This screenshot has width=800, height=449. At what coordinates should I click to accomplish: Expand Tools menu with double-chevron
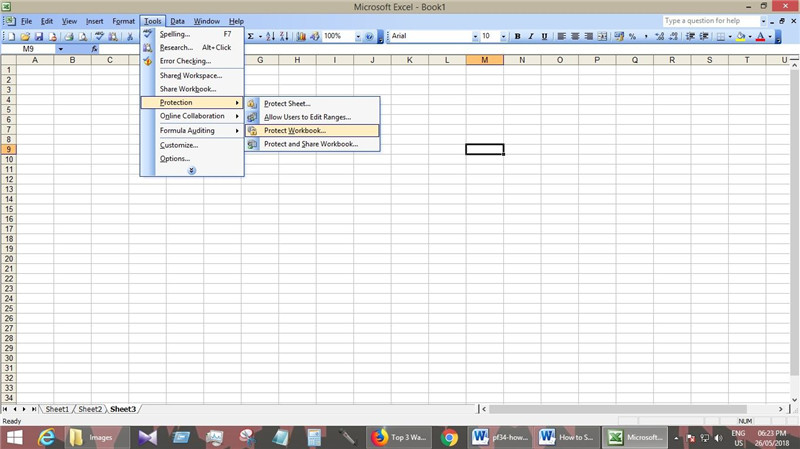click(192, 170)
